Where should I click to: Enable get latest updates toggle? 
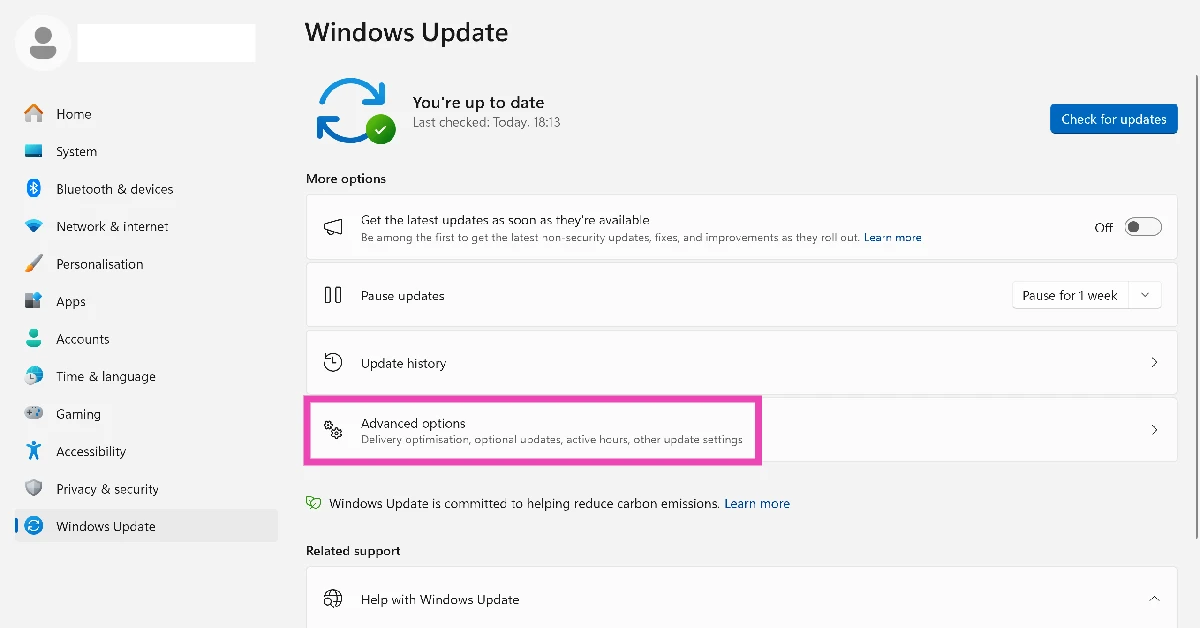pos(1143,227)
